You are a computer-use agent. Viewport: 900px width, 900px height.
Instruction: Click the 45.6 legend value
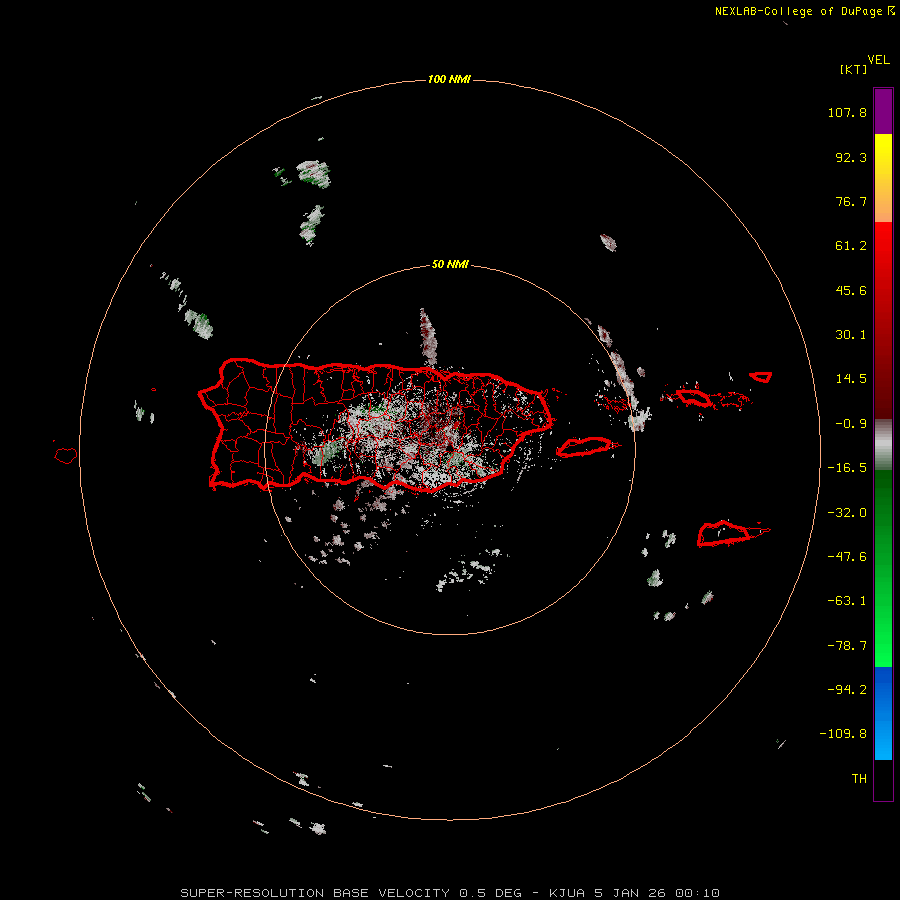851,290
